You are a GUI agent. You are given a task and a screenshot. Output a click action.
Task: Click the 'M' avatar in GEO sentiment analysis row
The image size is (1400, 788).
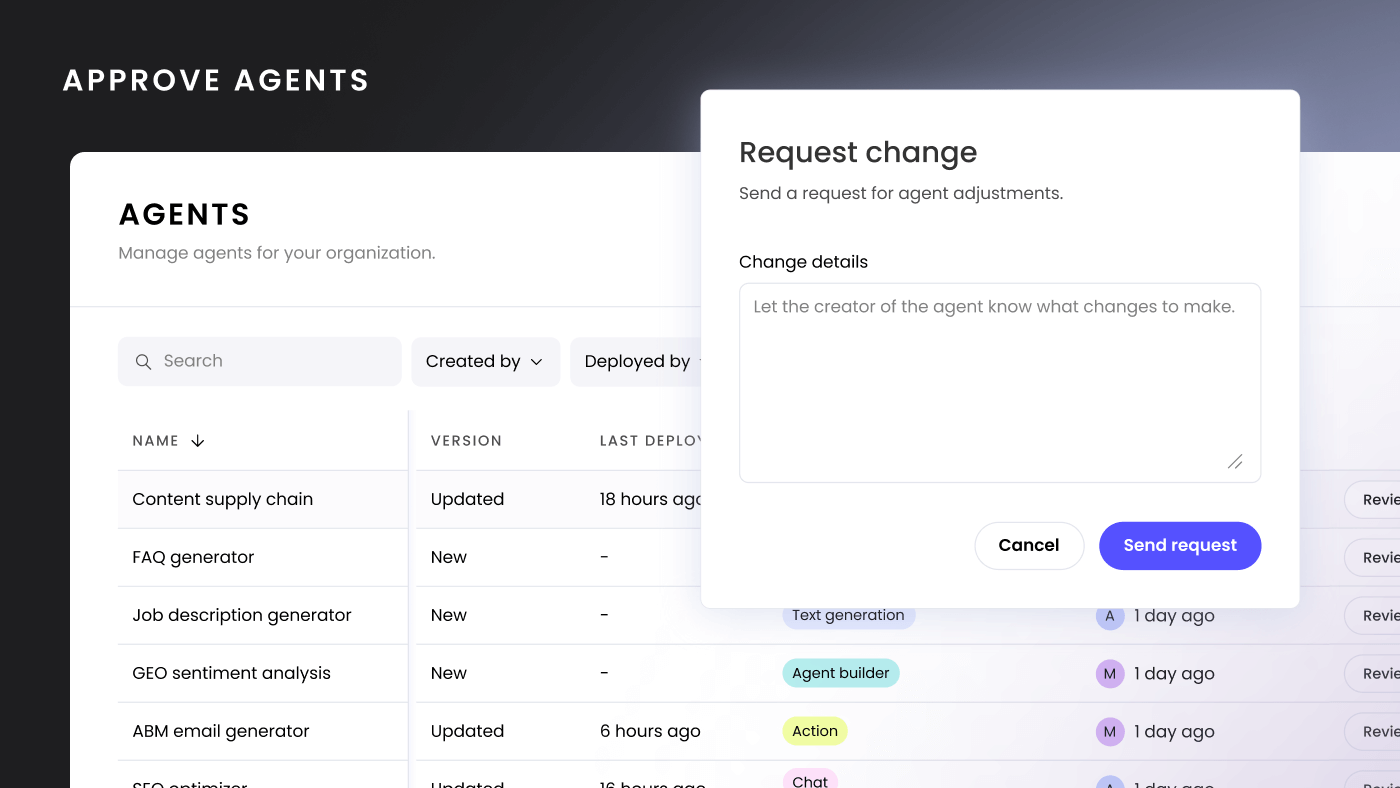1109,674
